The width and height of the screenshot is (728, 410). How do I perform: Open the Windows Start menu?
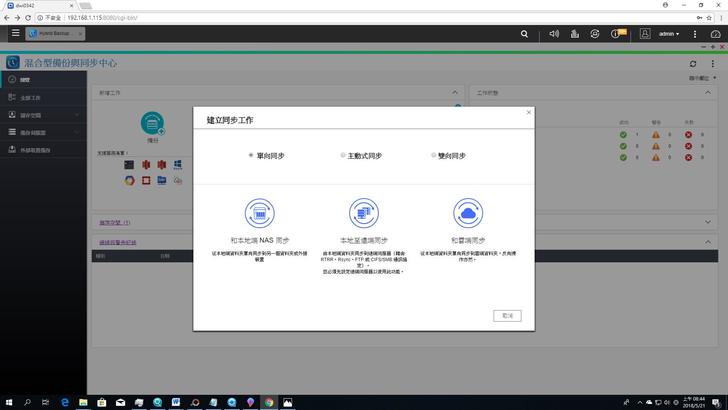(x=9, y=402)
